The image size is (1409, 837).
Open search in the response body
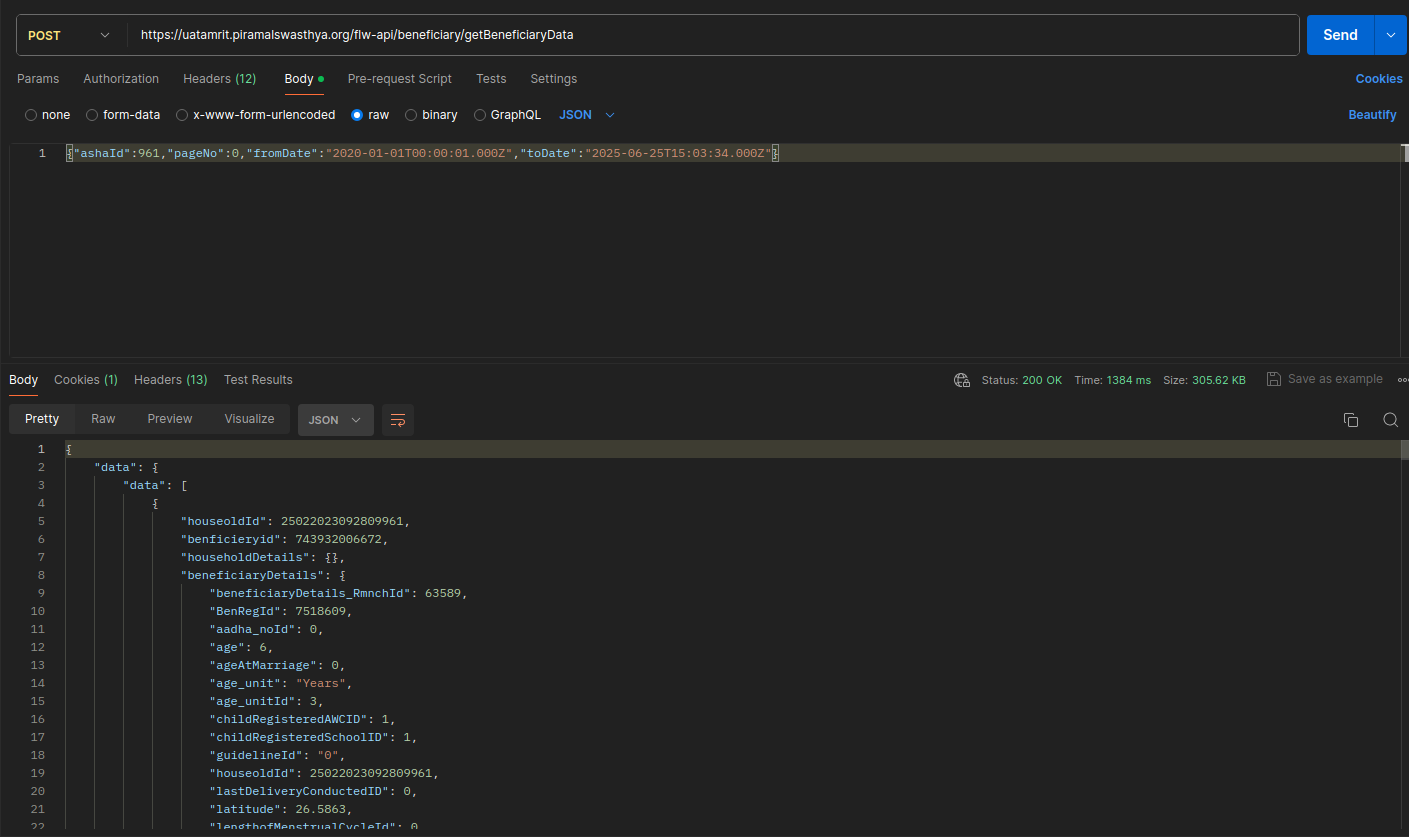pyautogui.click(x=1390, y=420)
